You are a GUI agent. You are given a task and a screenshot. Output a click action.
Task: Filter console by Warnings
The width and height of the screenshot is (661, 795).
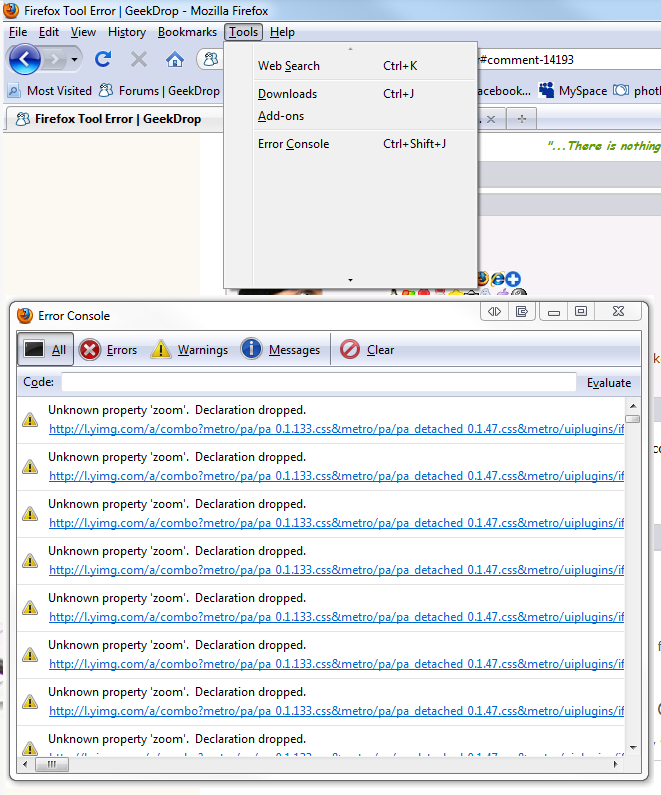(189, 350)
